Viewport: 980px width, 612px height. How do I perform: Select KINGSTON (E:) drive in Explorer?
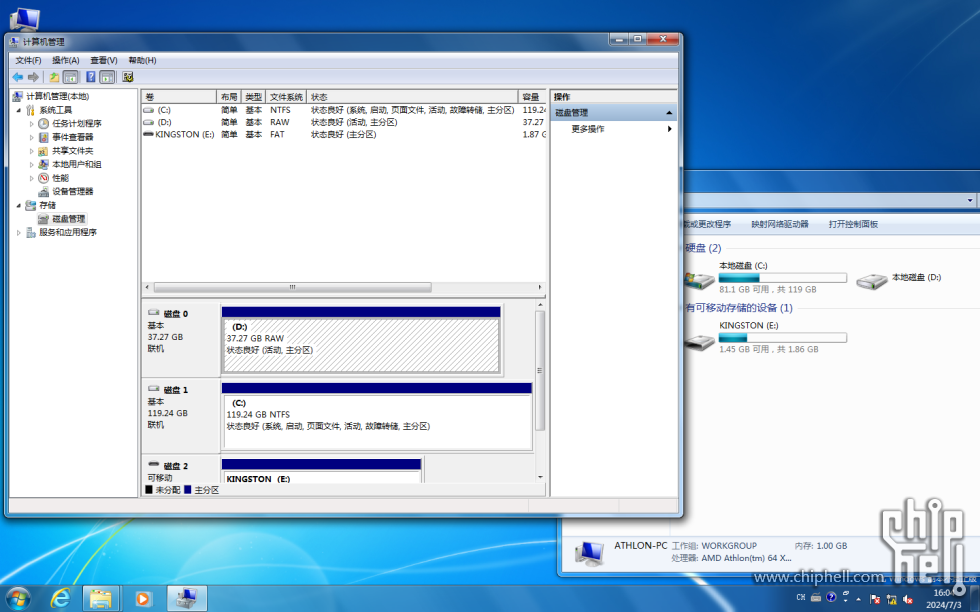766,338
